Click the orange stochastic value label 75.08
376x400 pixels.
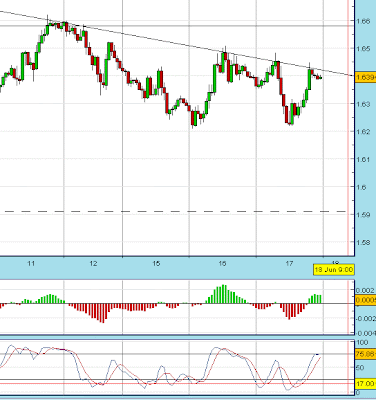click(x=366, y=354)
